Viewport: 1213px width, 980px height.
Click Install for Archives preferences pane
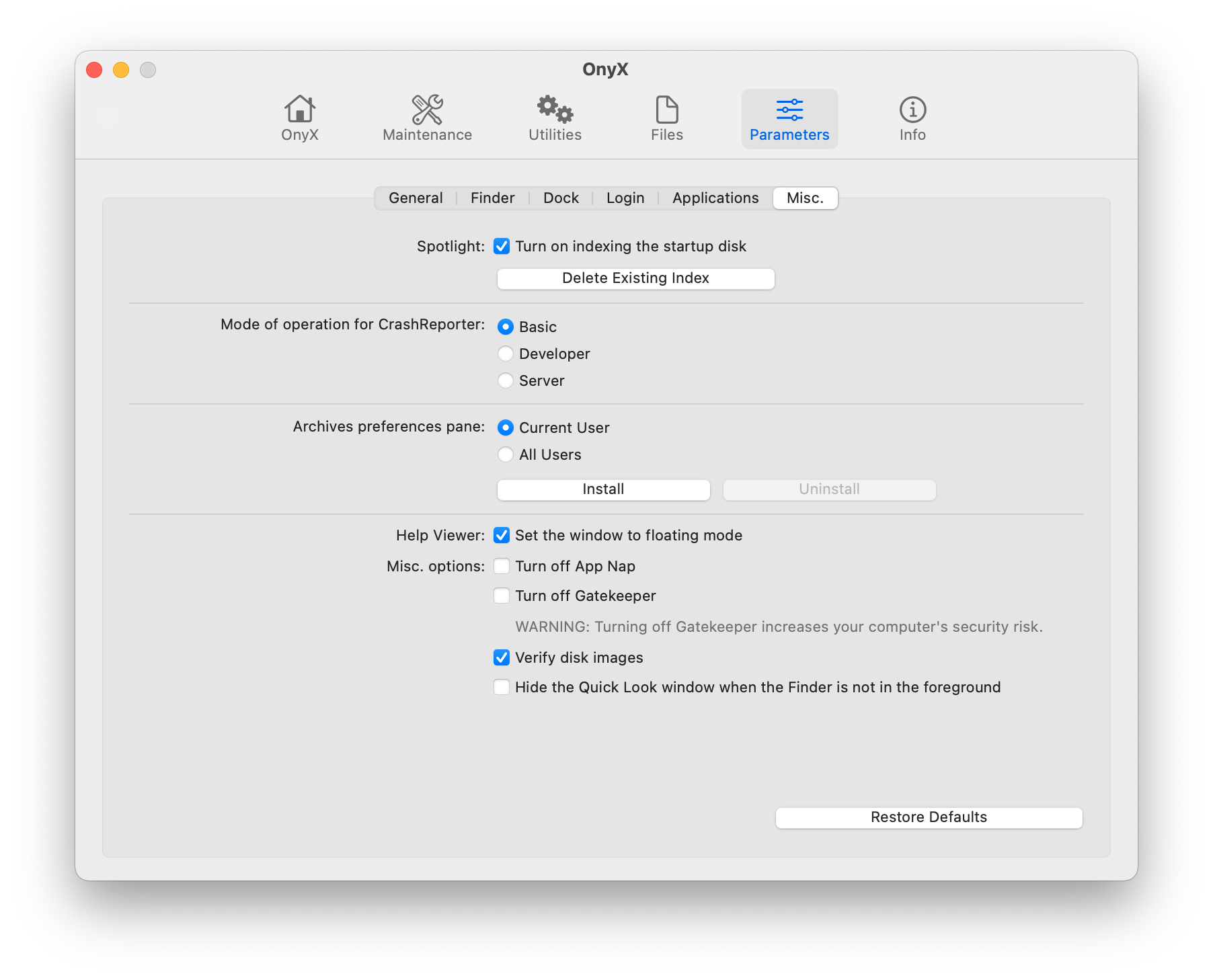tap(603, 490)
